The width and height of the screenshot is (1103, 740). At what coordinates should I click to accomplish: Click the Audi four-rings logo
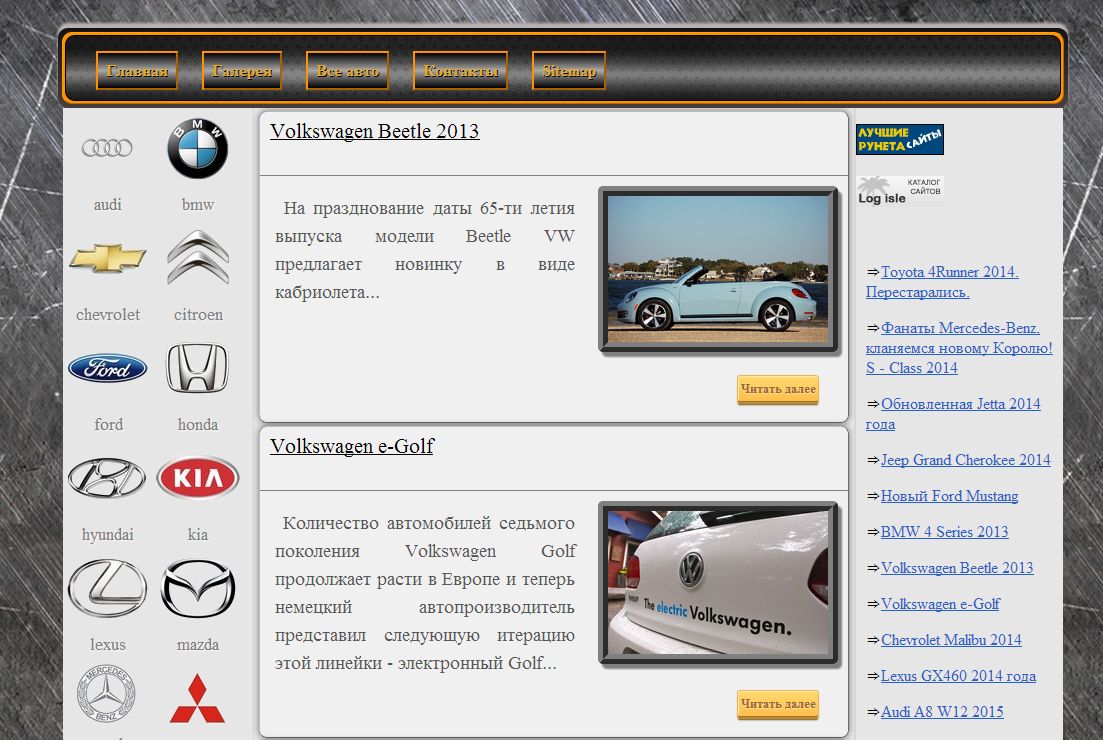[107, 148]
